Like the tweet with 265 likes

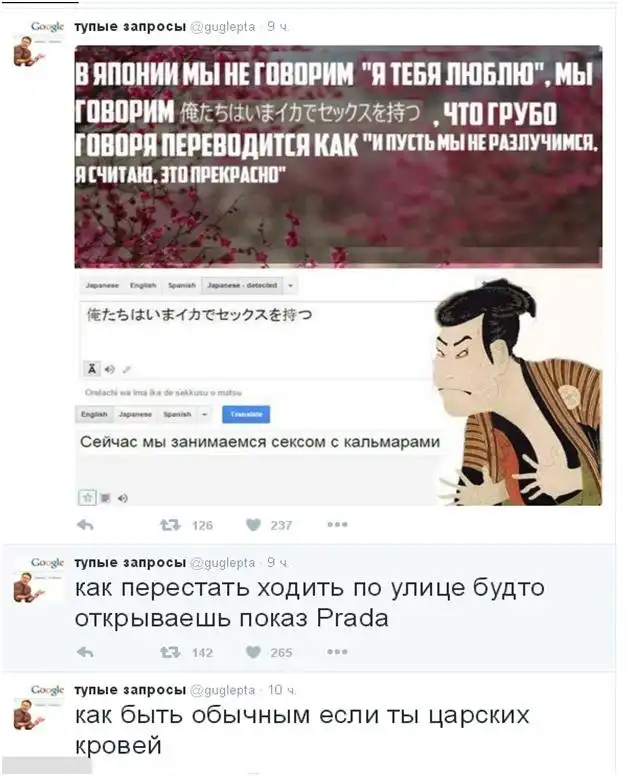click(253, 652)
